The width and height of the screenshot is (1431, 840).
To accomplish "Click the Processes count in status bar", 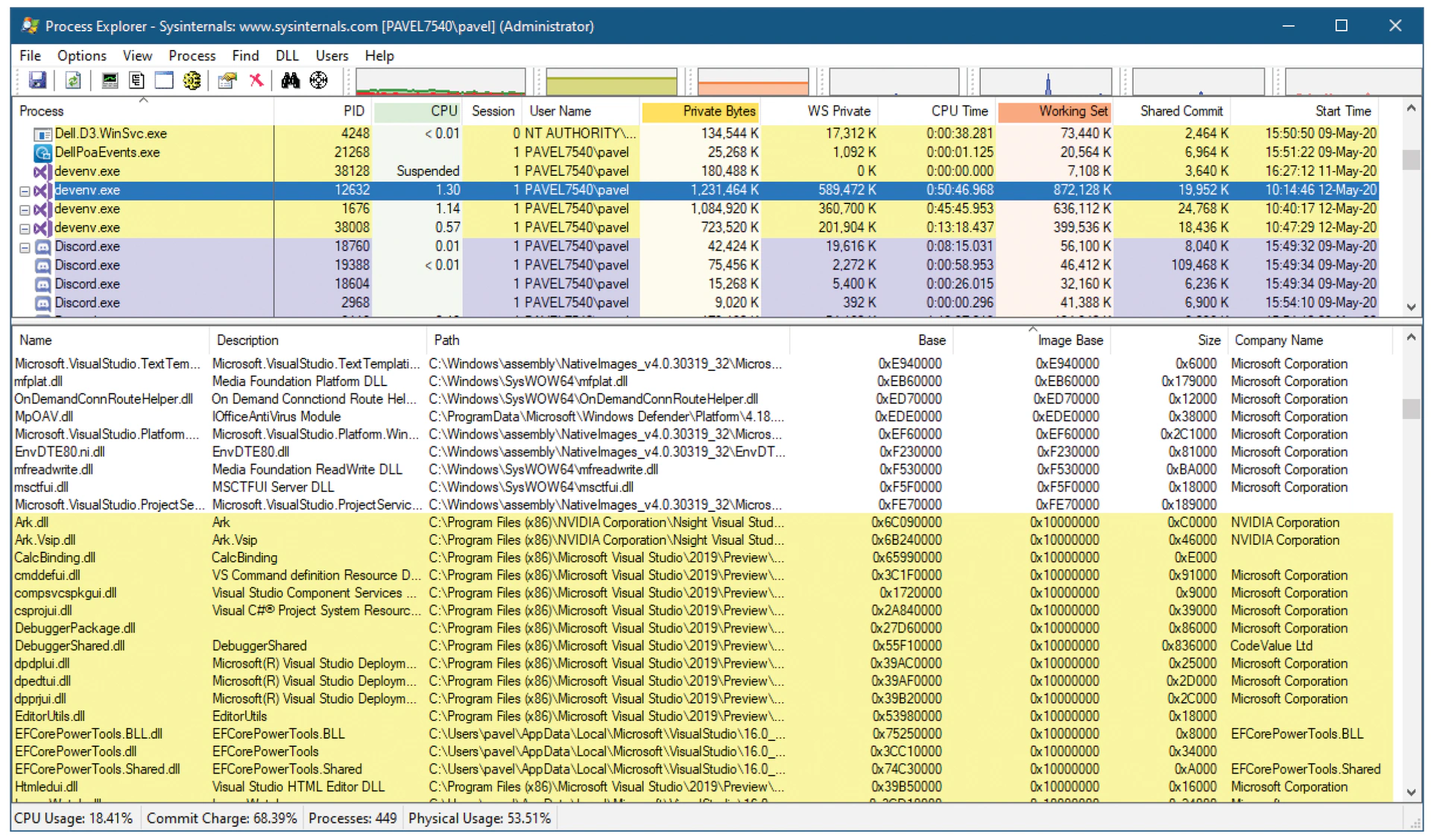I will click(x=353, y=818).
